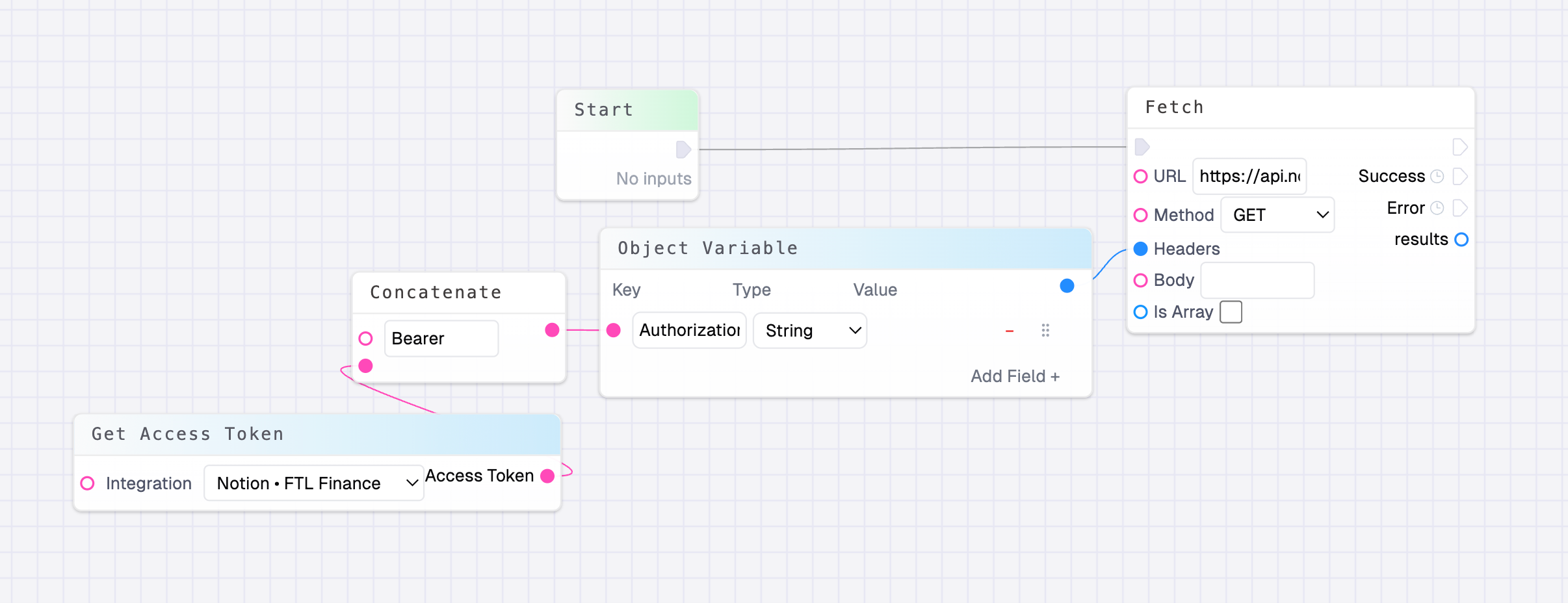The height and width of the screenshot is (603, 1568).
Task: Click the "URL" label in Fetch
Action: [1169, 176]
